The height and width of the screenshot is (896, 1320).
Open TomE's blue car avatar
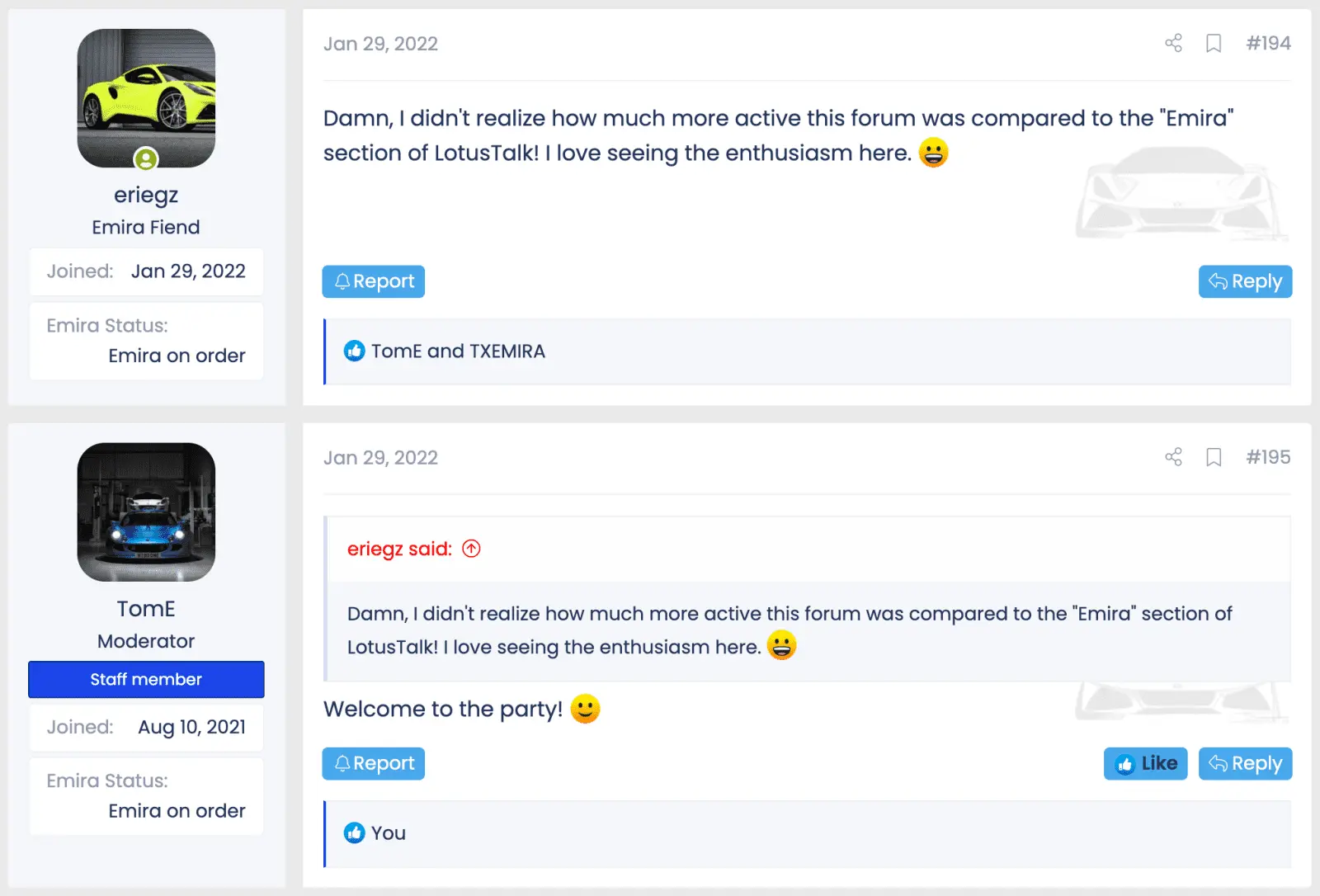146,512
